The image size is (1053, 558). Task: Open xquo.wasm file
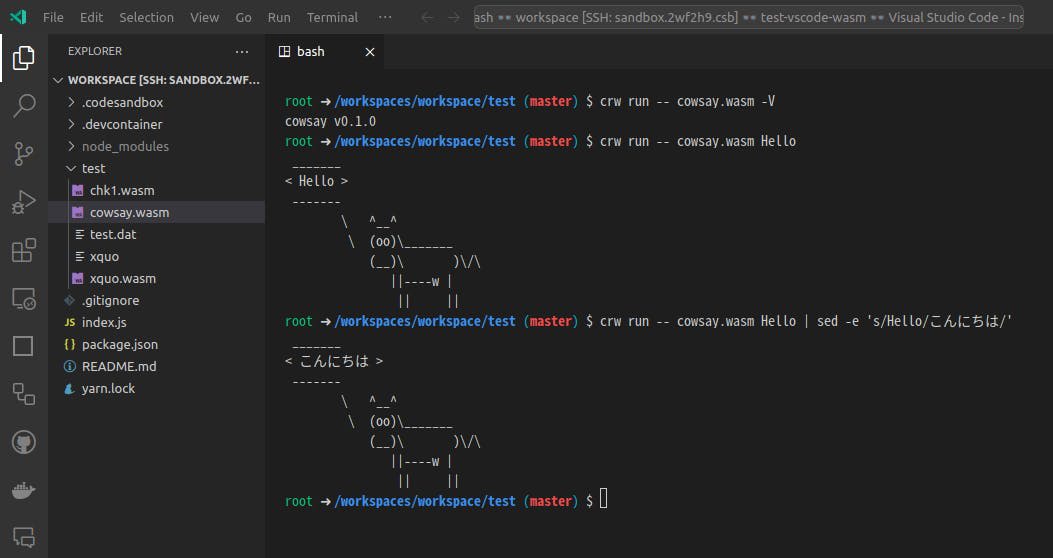click(156, 278)
